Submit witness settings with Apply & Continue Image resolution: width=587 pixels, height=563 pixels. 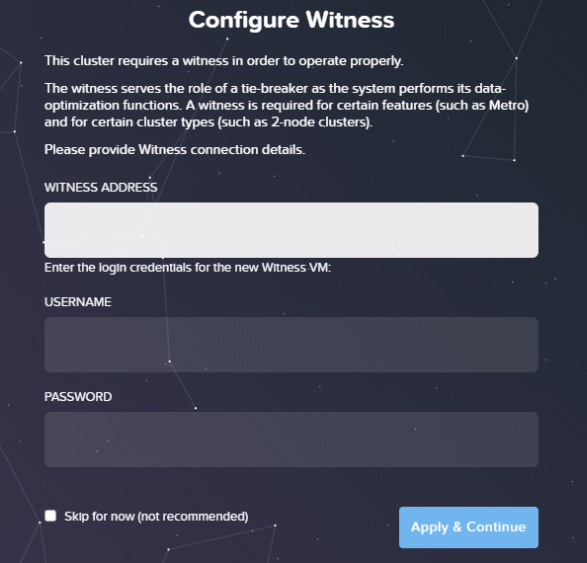point(469,527)
